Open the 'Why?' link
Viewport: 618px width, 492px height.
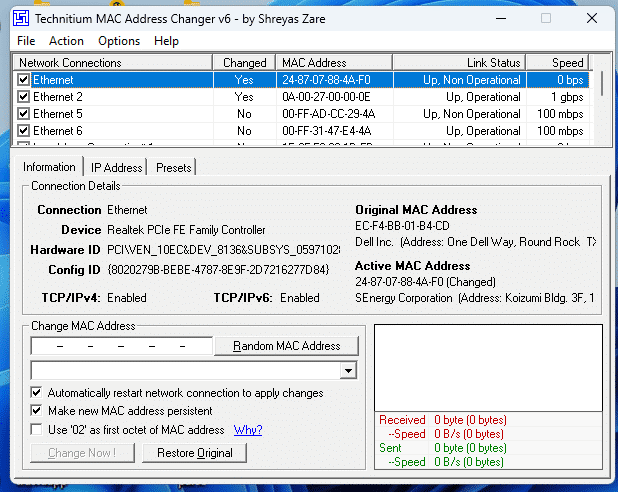pos(248,430)
